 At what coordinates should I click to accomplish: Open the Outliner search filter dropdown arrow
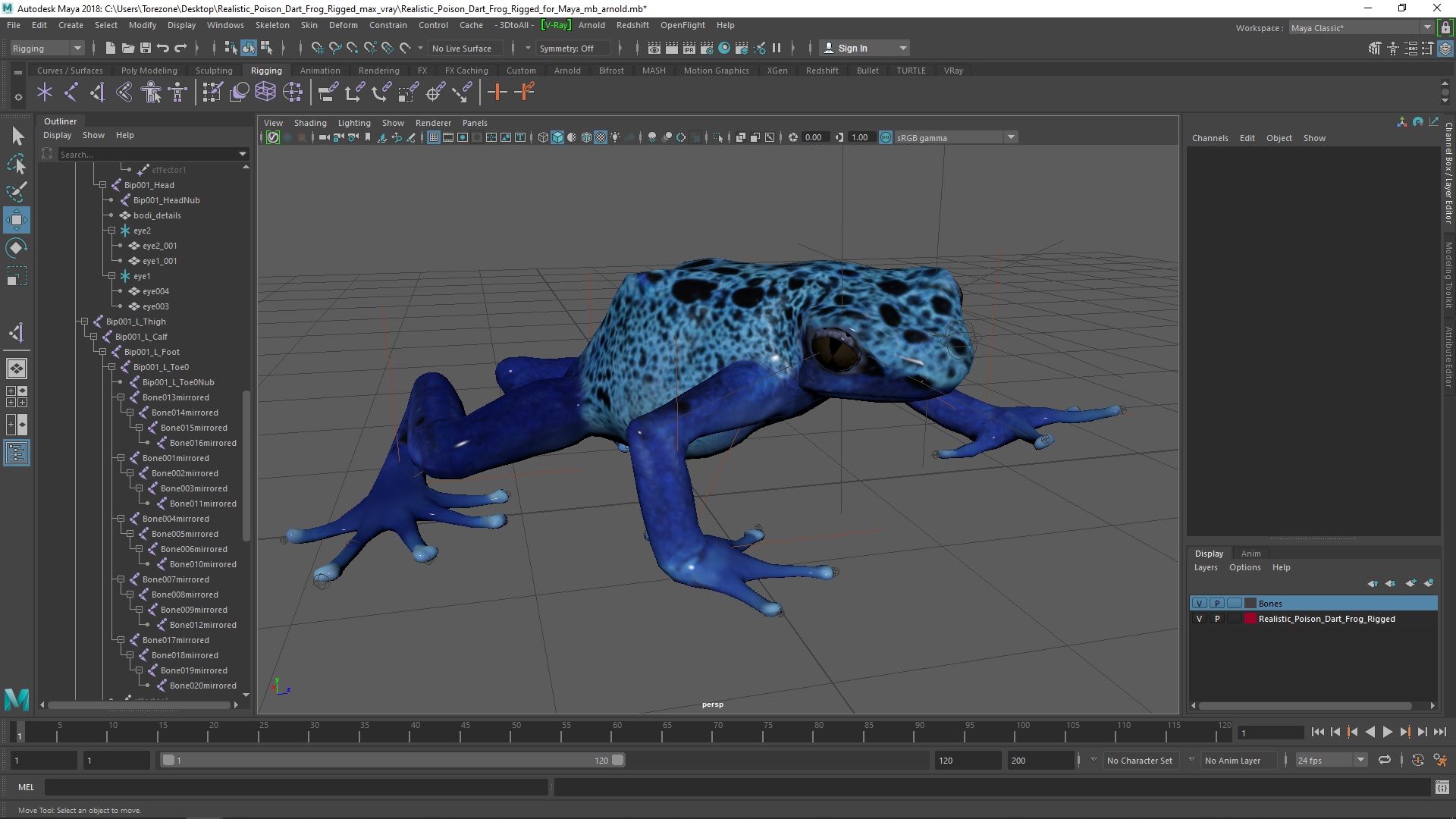click(x=243, y=154)
